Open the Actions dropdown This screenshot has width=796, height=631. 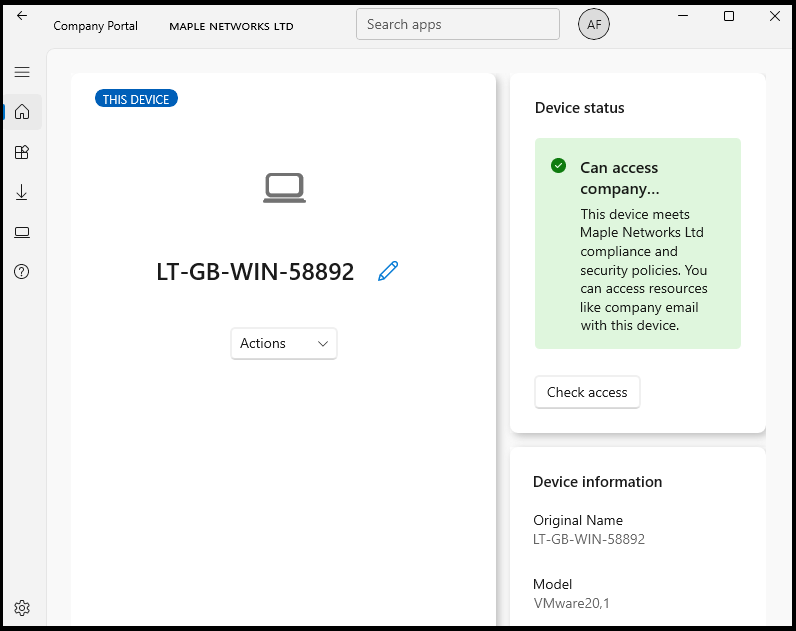coord(284,343)
